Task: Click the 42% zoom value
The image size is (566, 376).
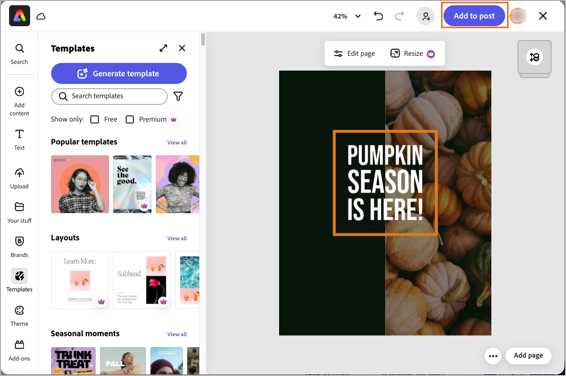Action: (x=340, y=16)
